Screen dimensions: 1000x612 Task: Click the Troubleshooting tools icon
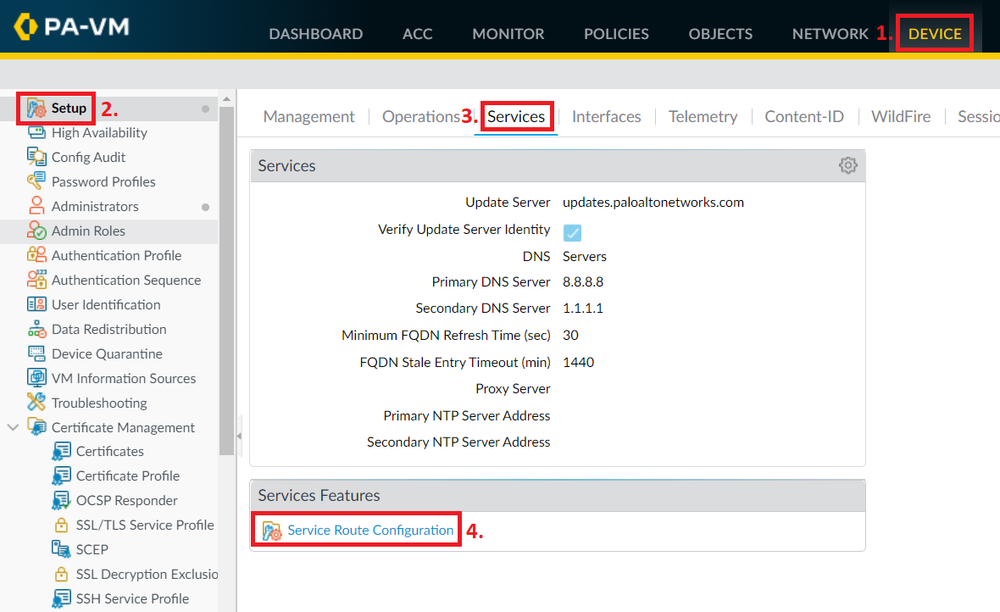36,402
